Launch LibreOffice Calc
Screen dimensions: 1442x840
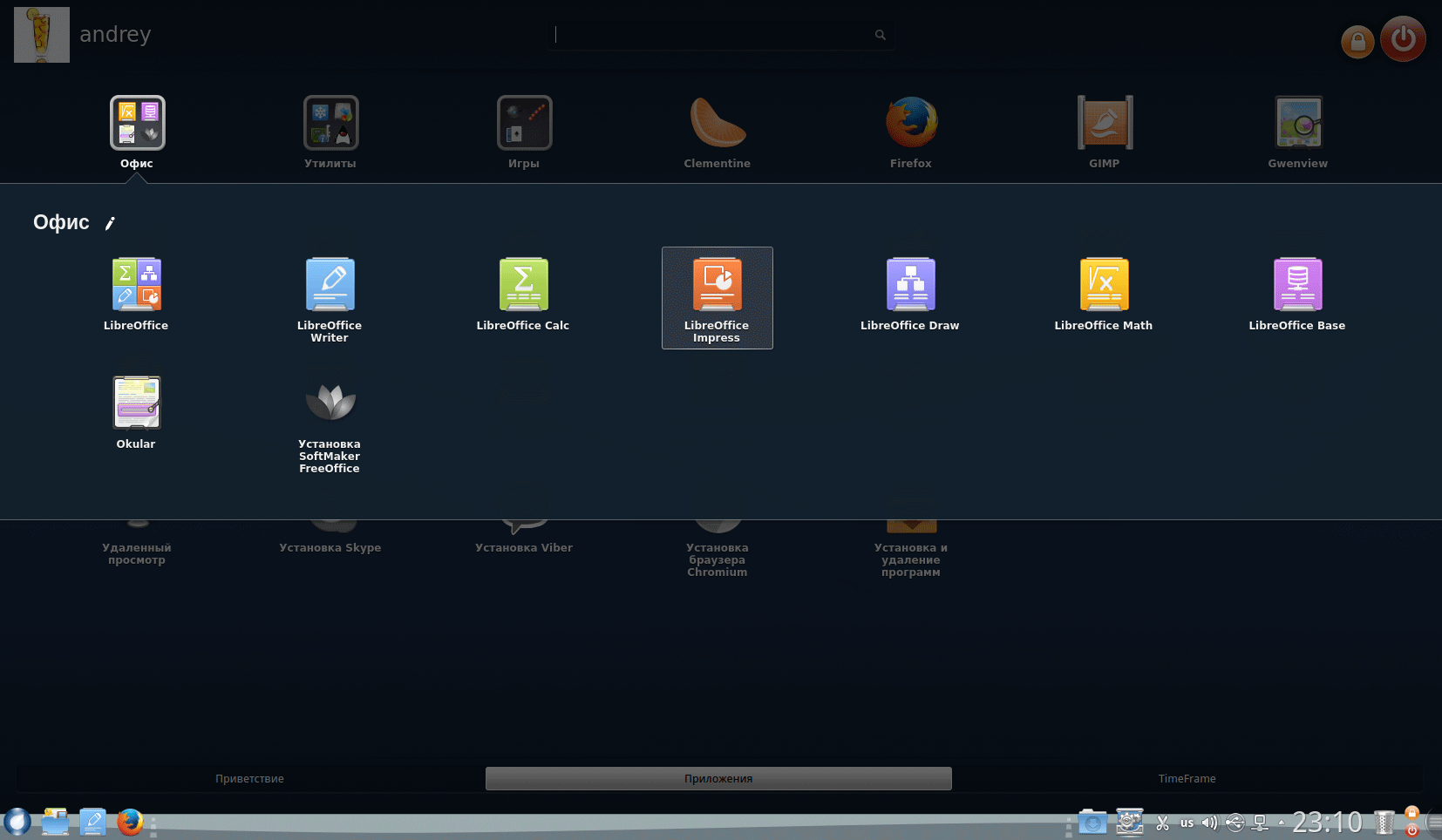(524, 285)
